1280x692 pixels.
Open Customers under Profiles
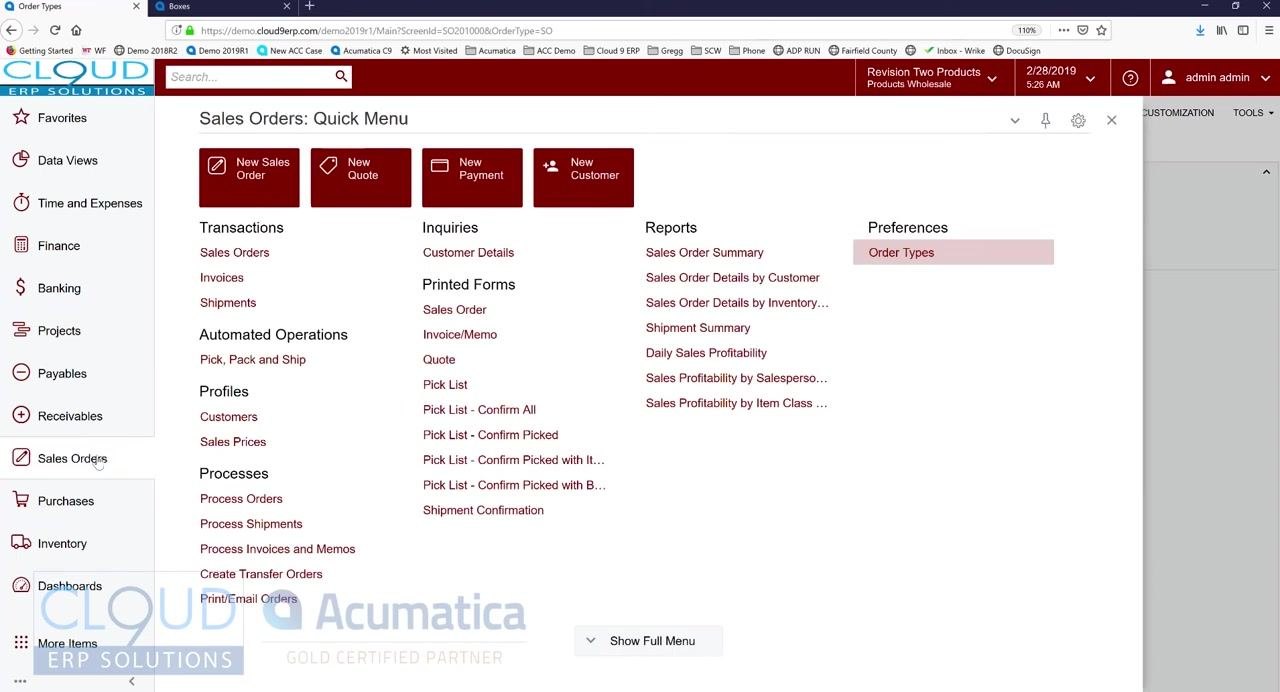click(229, 417)
